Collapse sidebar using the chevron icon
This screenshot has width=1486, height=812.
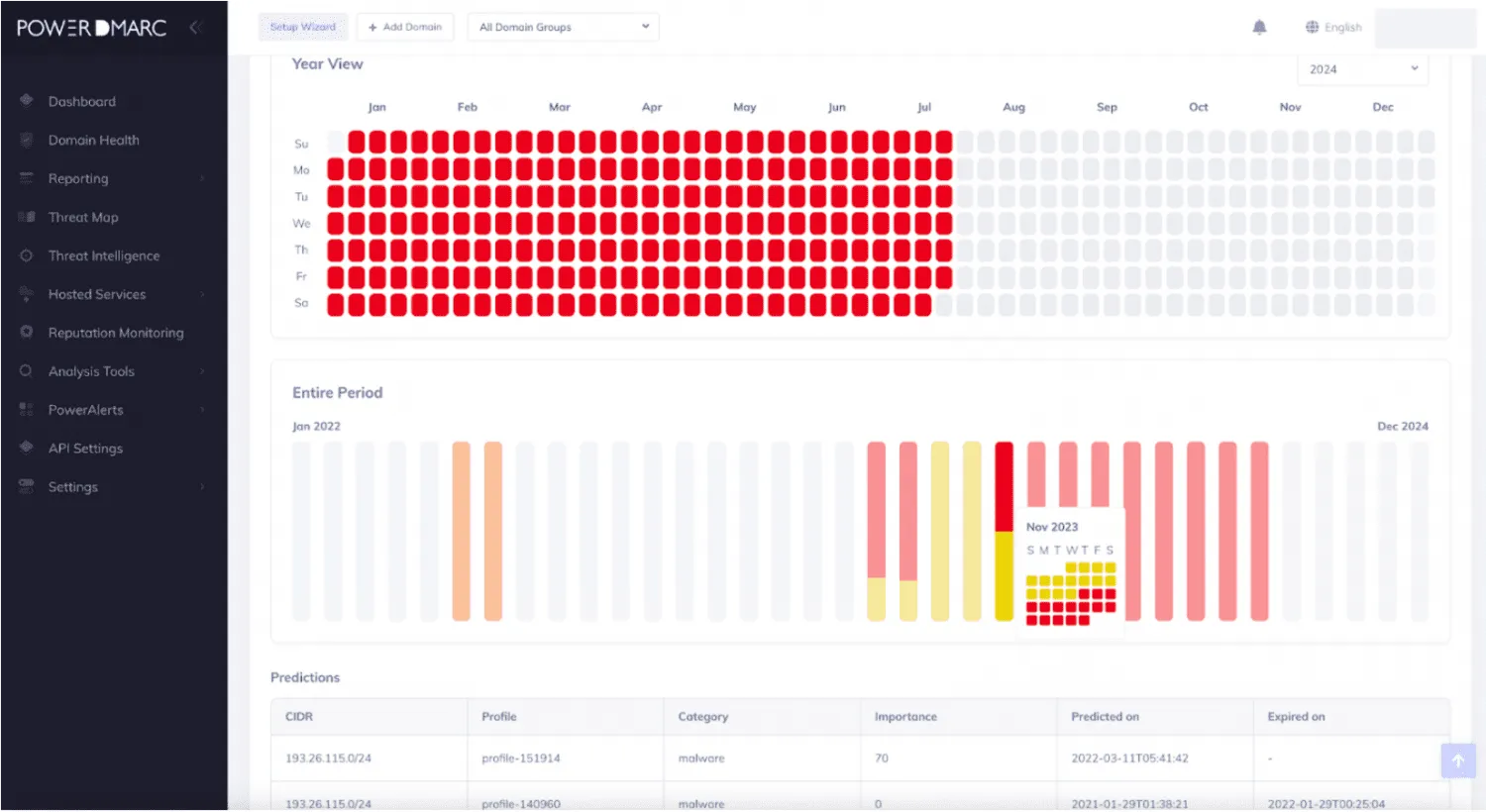(x=195, y=28)
